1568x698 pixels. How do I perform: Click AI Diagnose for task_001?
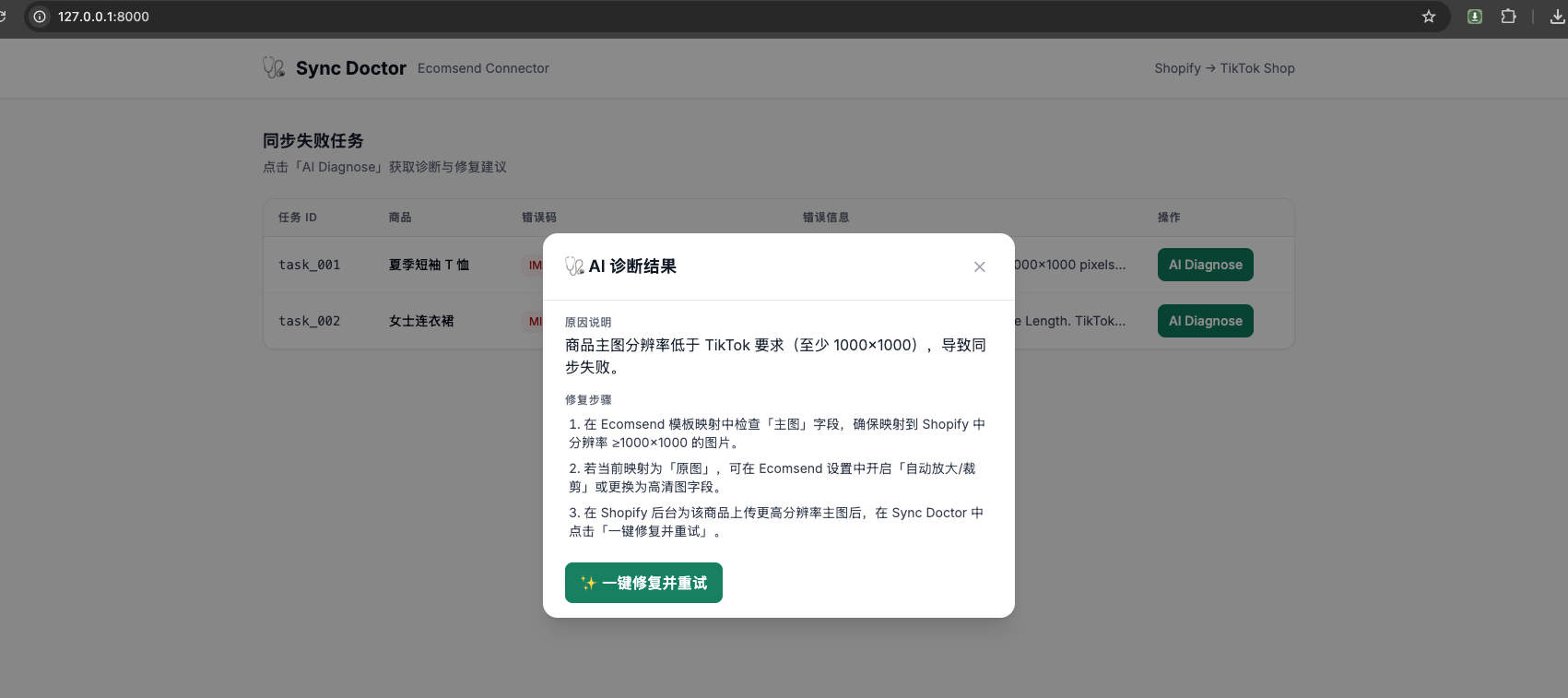click(1205, 265)
